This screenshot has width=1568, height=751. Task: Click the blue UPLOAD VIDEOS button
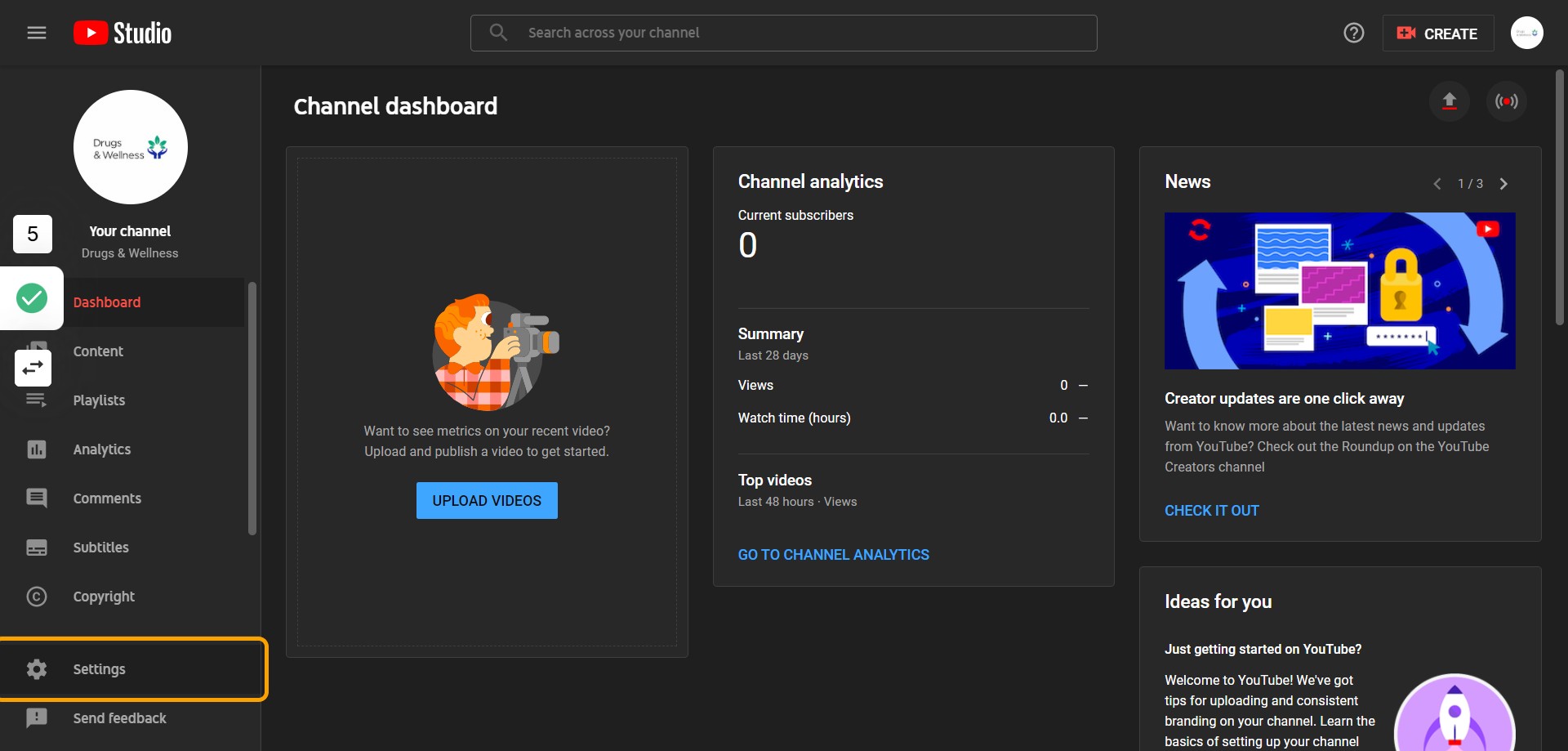coord(487,500)
